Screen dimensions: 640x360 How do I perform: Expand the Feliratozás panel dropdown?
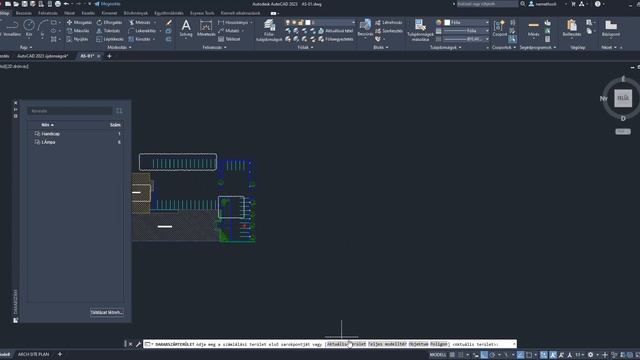tap(214, 47)
